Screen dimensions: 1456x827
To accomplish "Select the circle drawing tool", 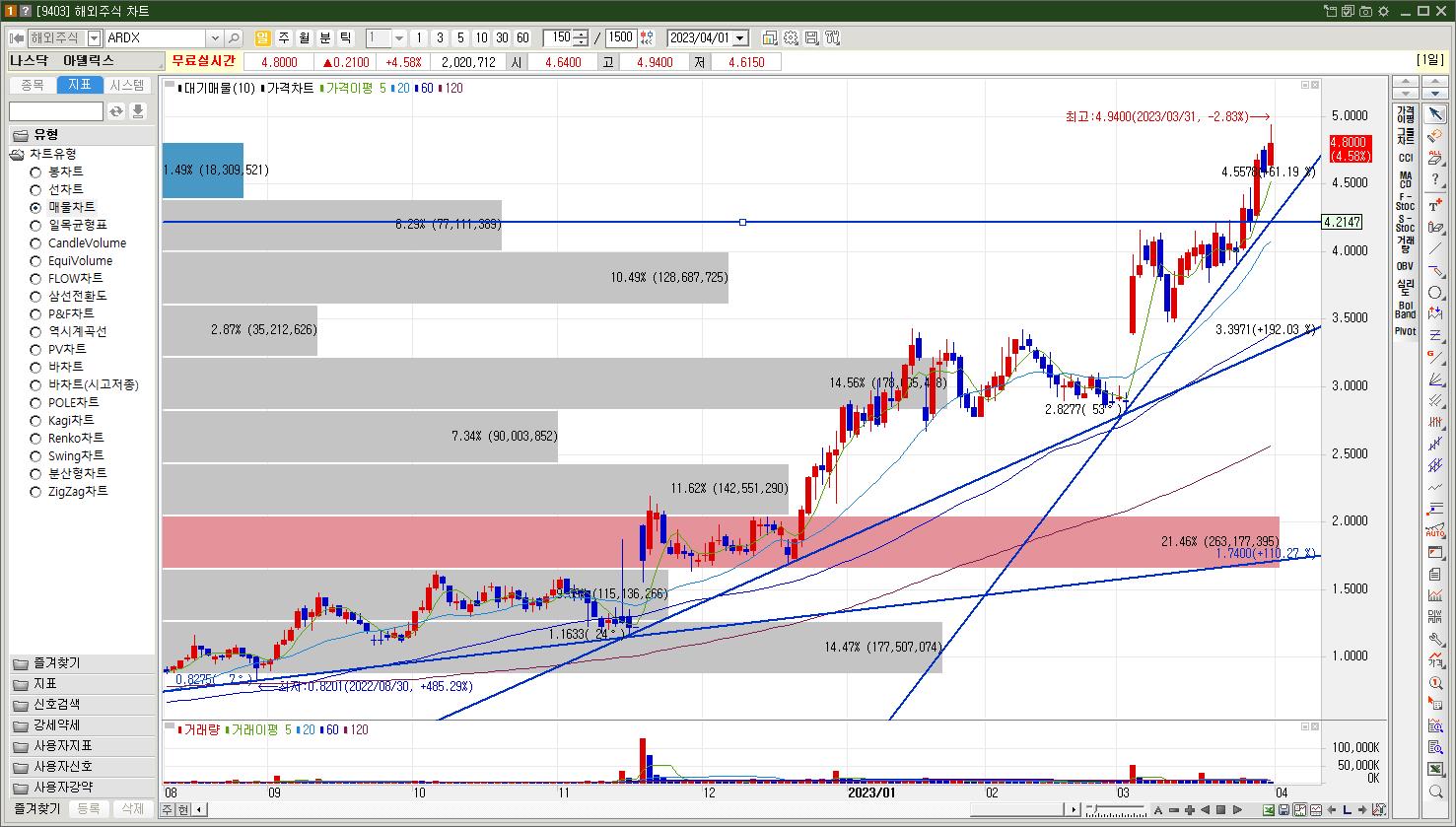I will click(x=1435, y=293).
